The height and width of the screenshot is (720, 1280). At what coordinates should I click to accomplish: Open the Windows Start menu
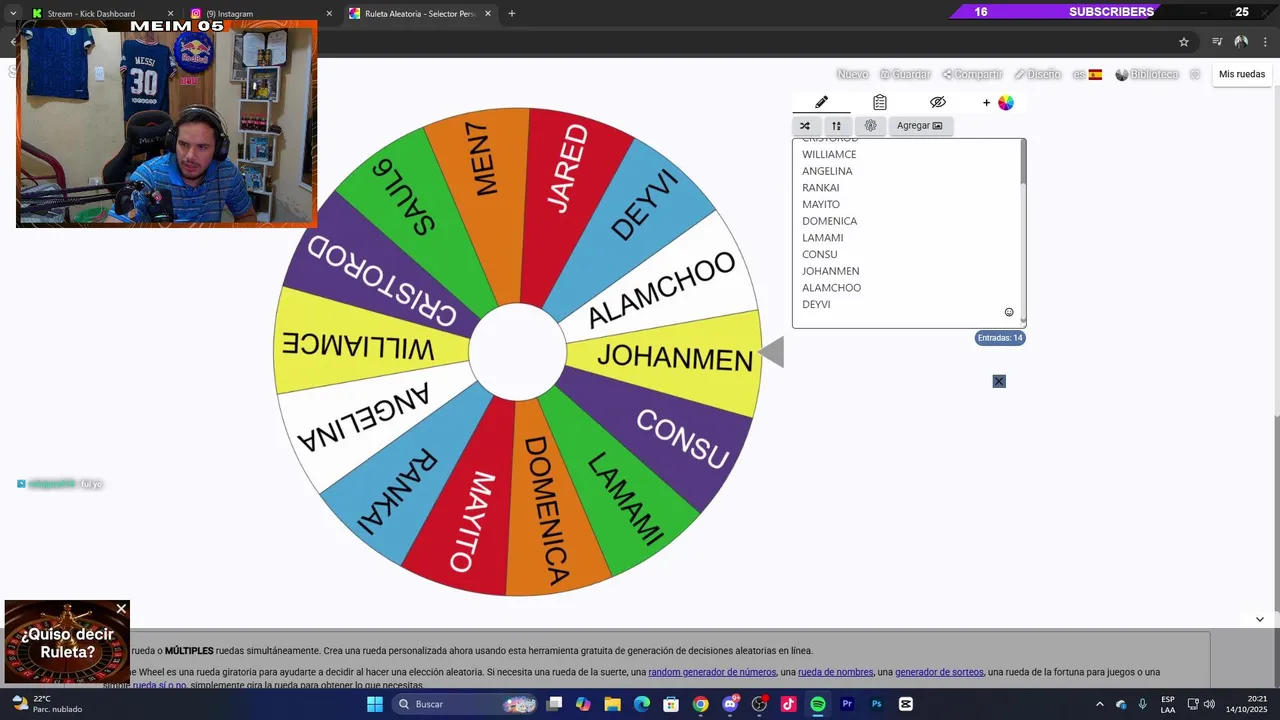pos(375,704)
